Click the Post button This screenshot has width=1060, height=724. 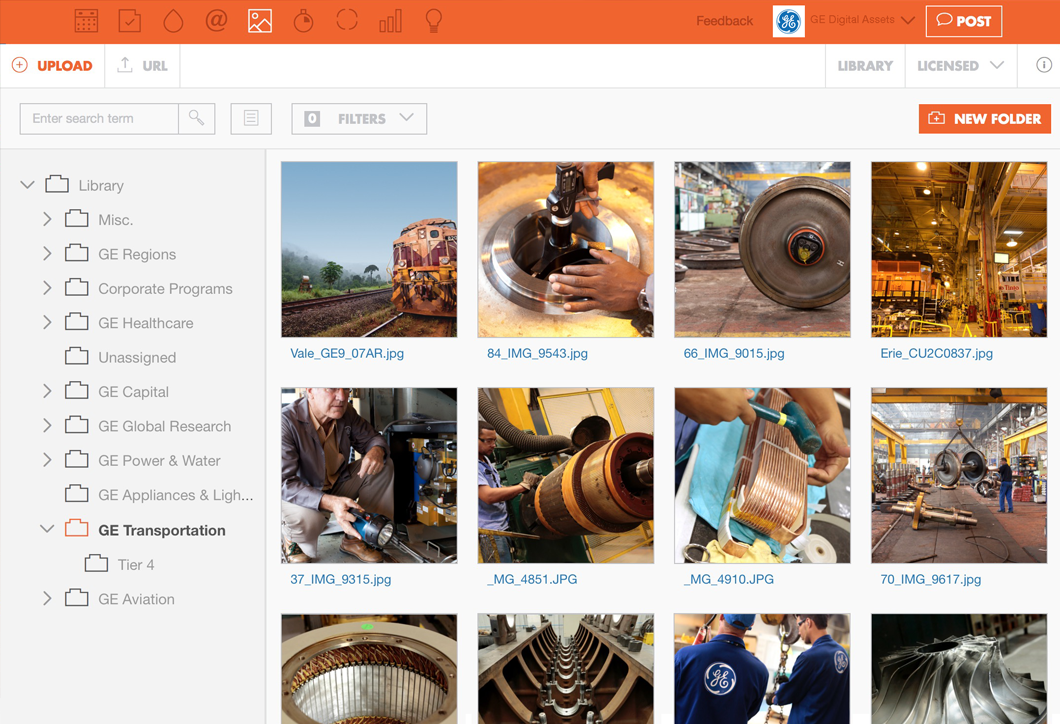click(964, 21)
